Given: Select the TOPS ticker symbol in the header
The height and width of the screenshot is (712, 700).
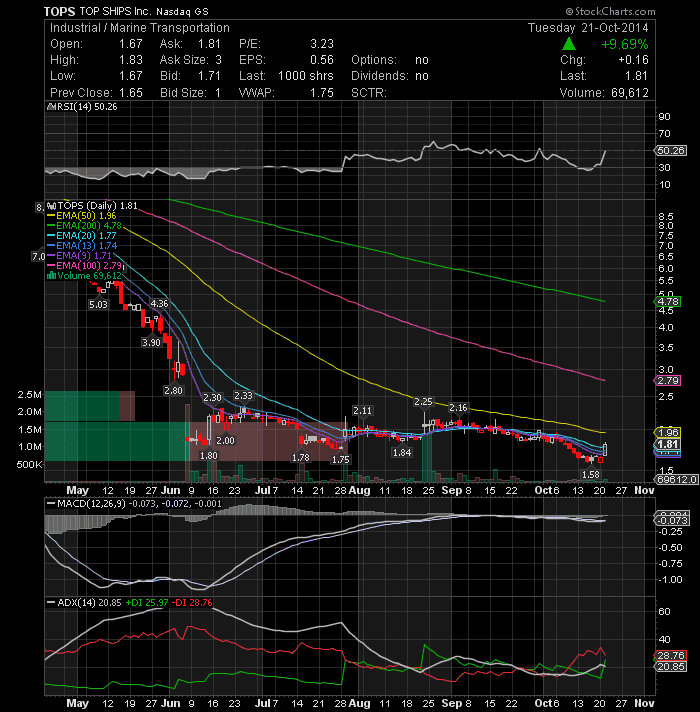Looking at the screenshot, I should (59, 12).
